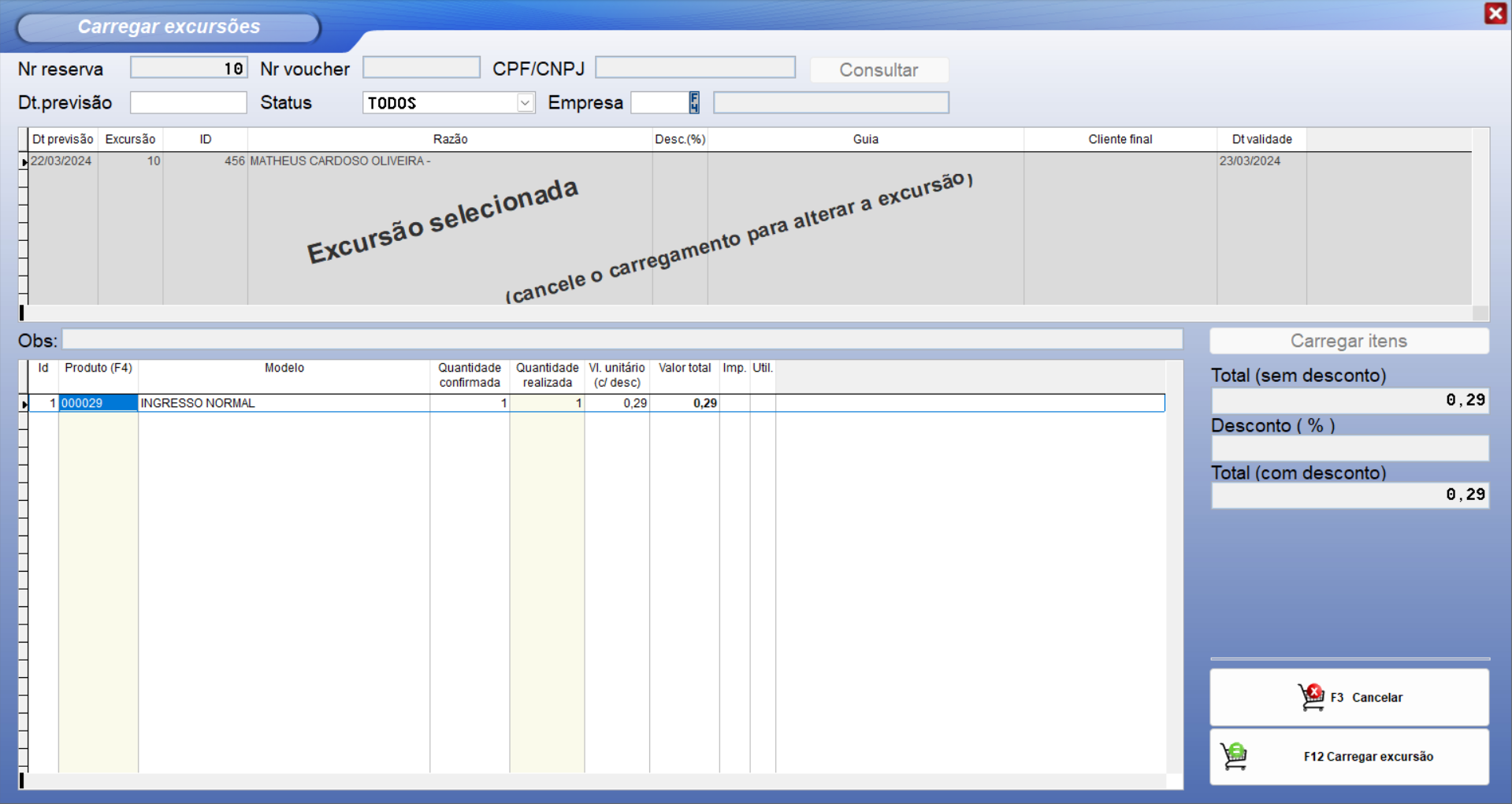Image resolution: width=1512 pixels, height=804 pixels.
Task: Click the Produto (F4) column header
Action: 98,369
